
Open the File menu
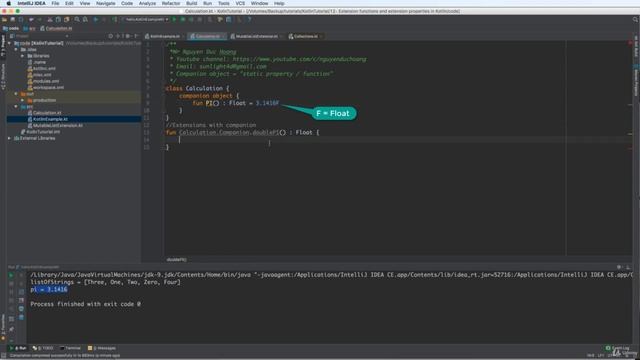point(55,3)
